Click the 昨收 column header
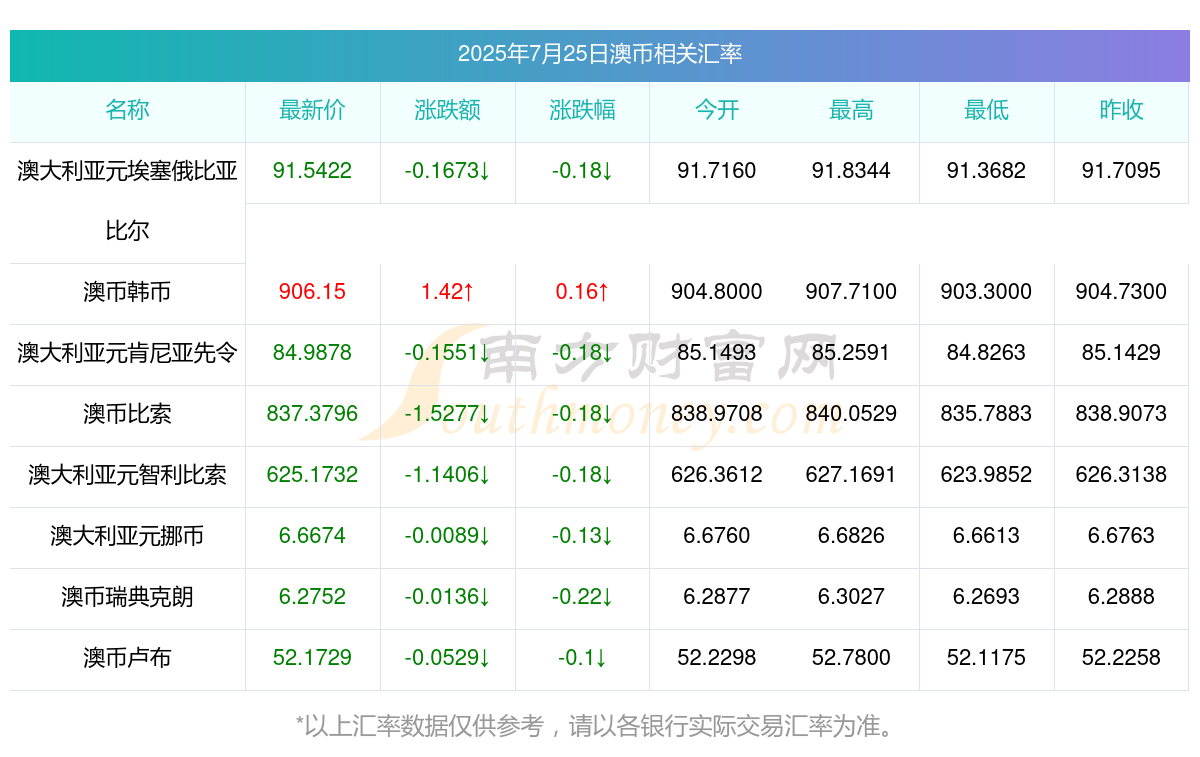This screenshot has width=1200, height=757. [1122, 110]
